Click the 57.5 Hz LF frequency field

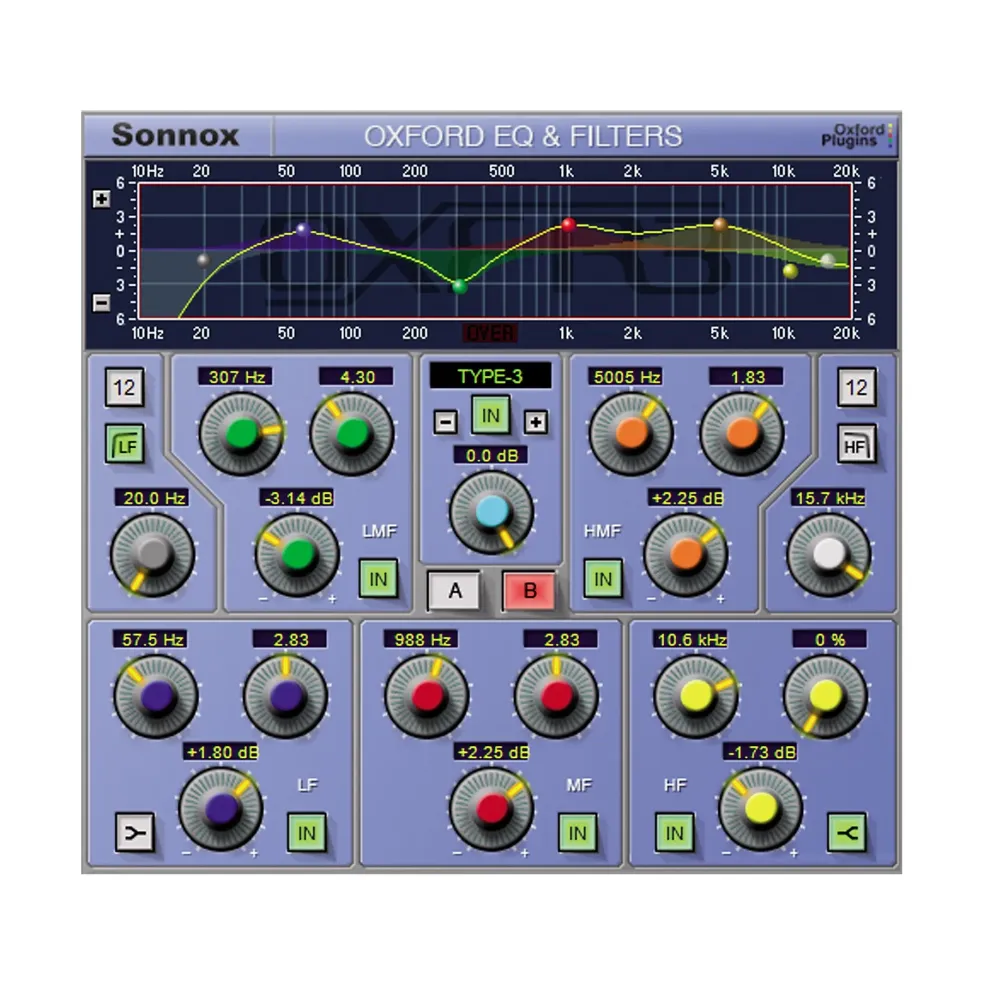pos(151,639)
